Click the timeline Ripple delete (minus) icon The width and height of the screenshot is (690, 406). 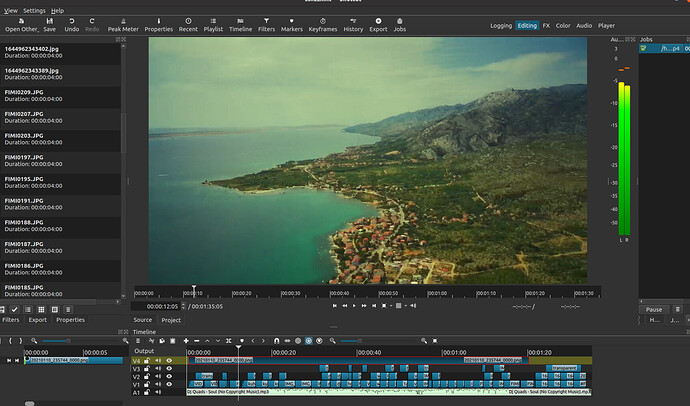coord(197,341)
